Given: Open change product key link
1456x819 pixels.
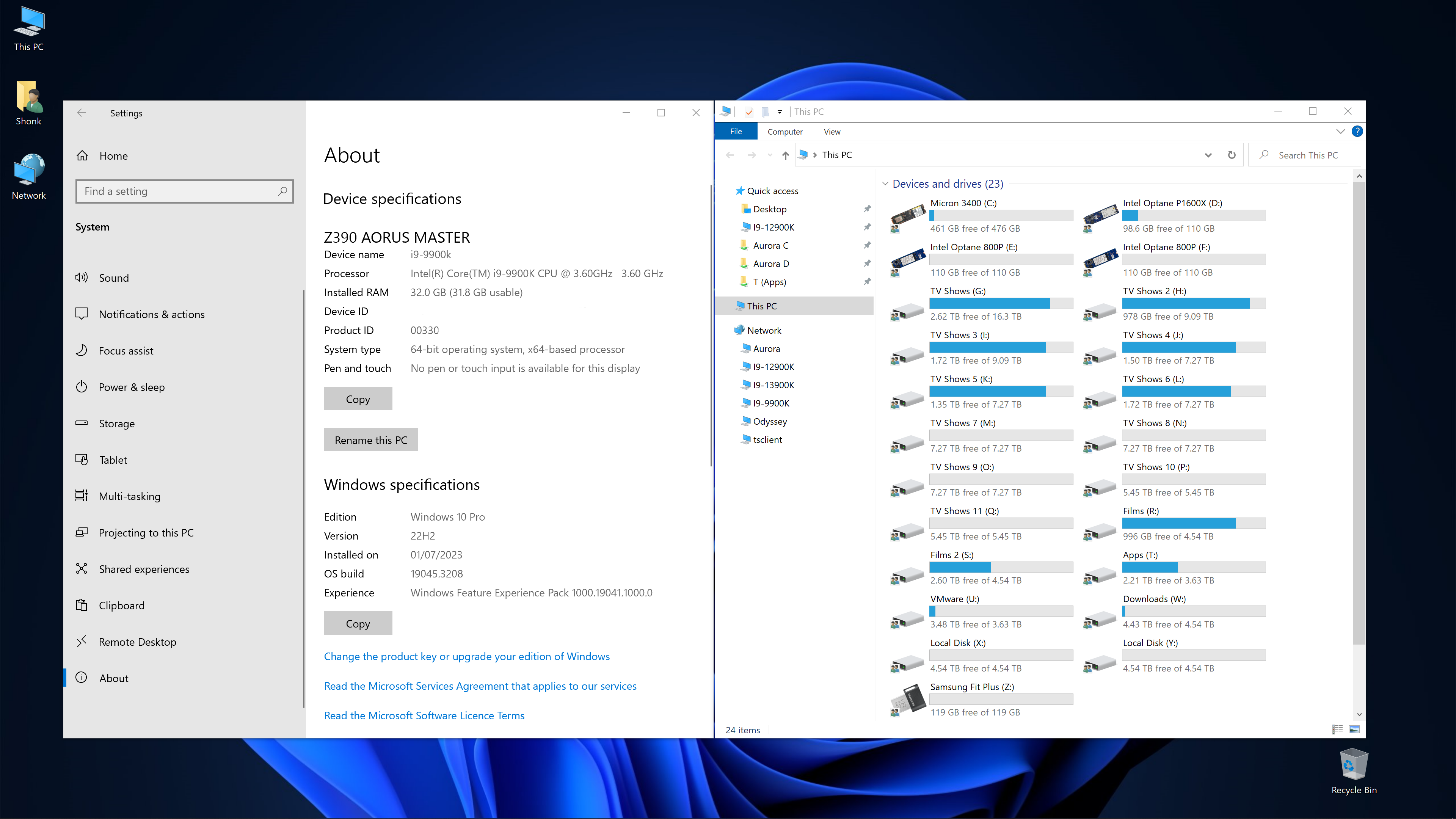Looking at the screenshot, I should point(466,656).
